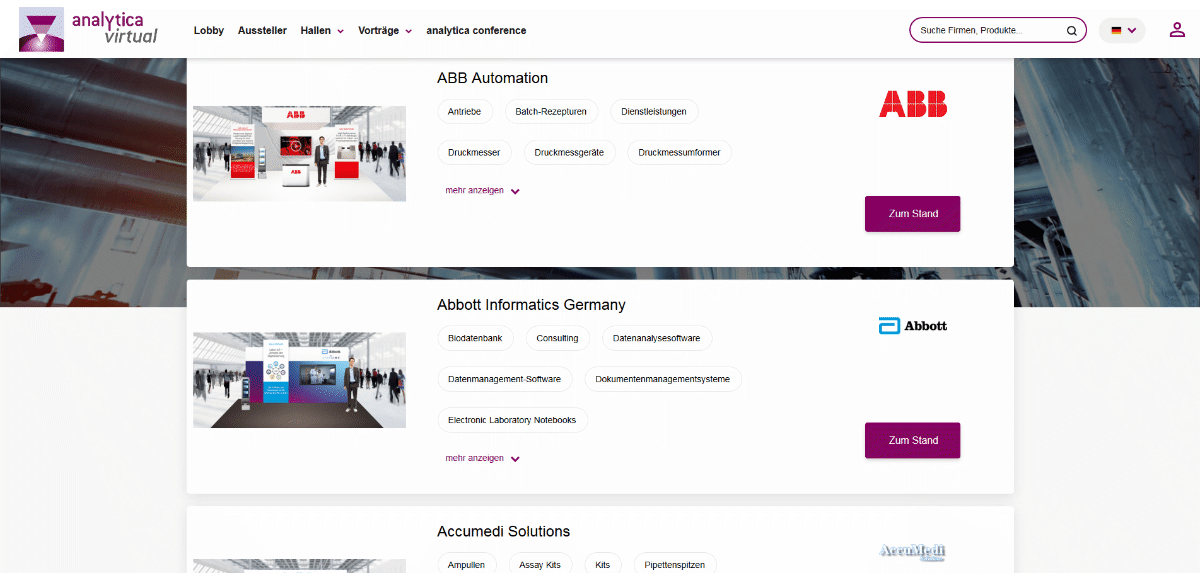Open the German flag language dropdown
Screen dimensions: 1200x573
[x=1122, y=30]
